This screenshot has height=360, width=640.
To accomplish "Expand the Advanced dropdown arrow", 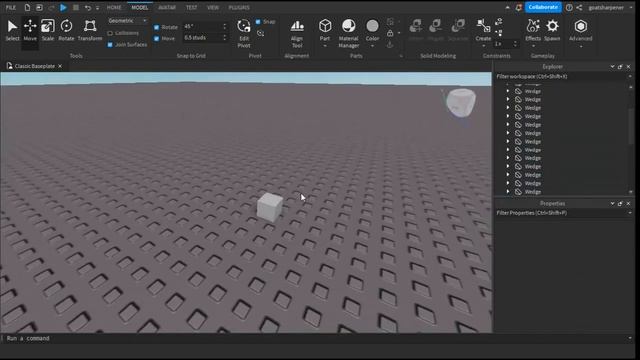I will 580,46.
